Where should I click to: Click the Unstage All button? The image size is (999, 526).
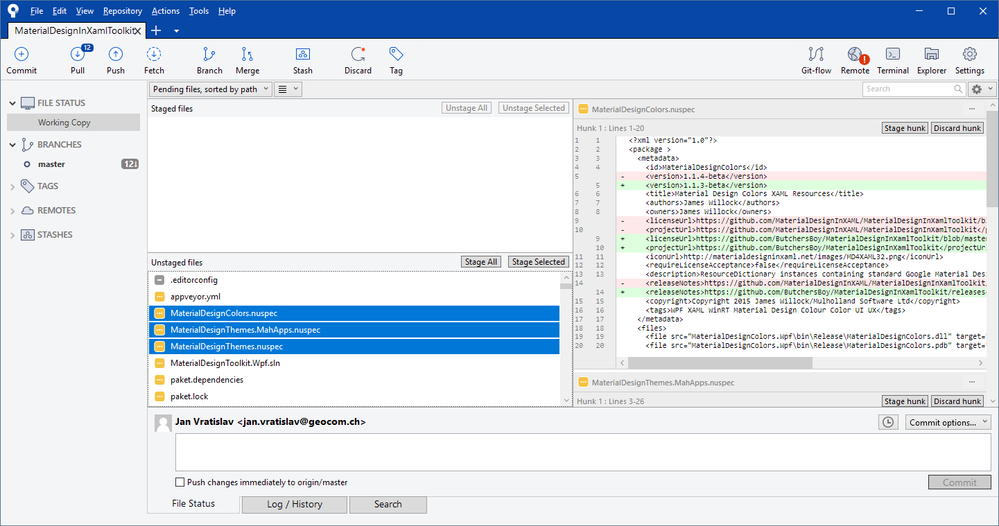[x=466, y=108]
